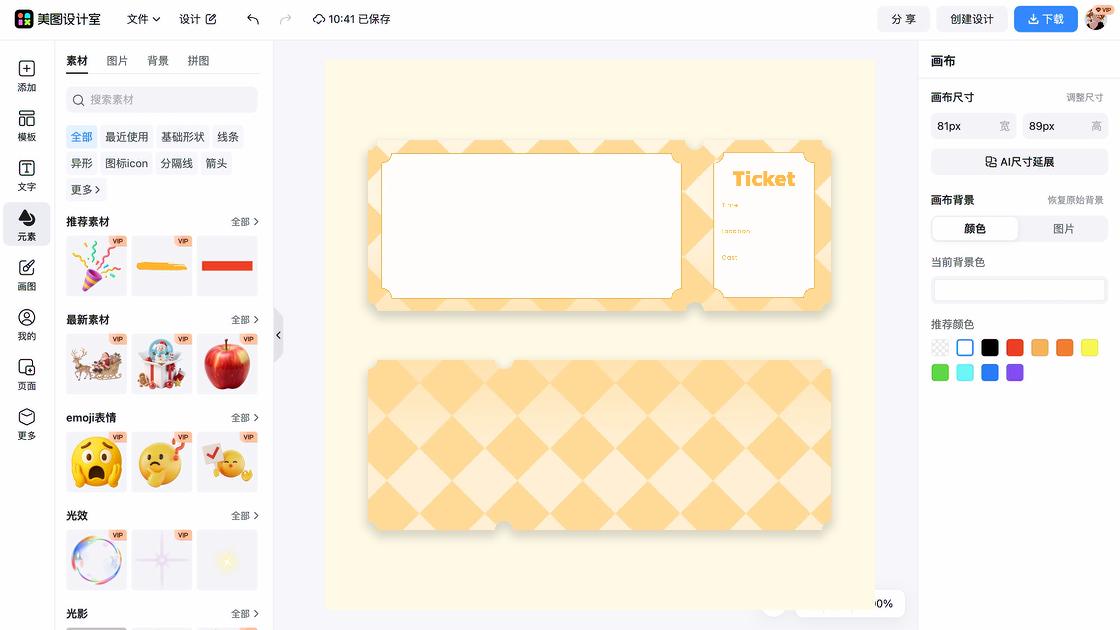This screenshot has width=1120, height=630.
Task: Select the 基础形状 filter chip
Action: [x=183, y=137]
